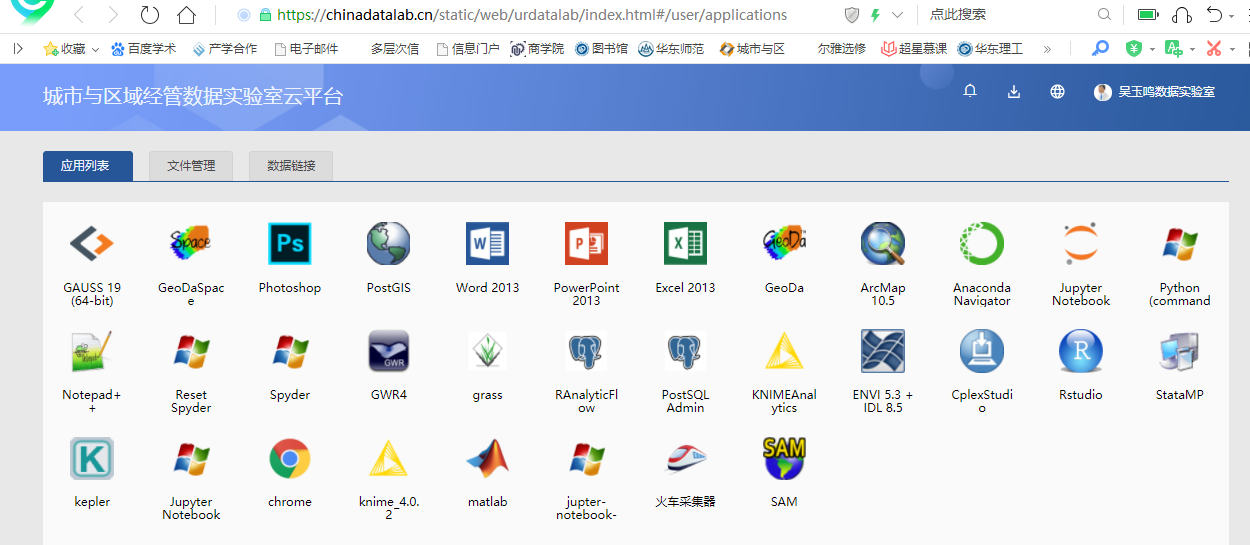
Task: Launch KNIMEAnalytics
Action: (784, 351)
